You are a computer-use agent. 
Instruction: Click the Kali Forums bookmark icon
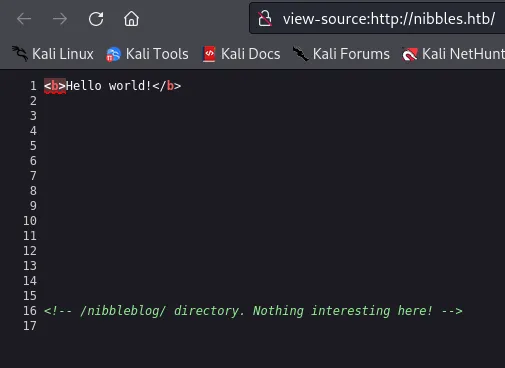tap(300, 54)
